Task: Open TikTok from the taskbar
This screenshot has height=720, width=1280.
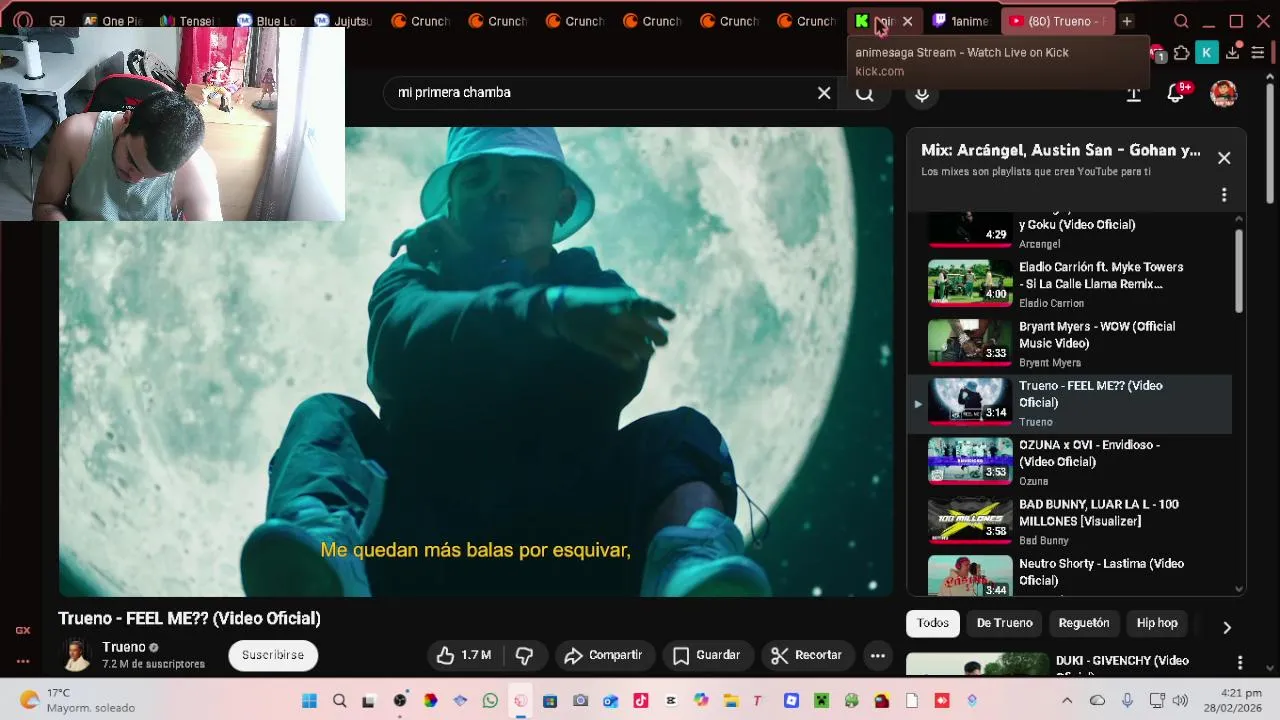Action: tap(641, 700)
